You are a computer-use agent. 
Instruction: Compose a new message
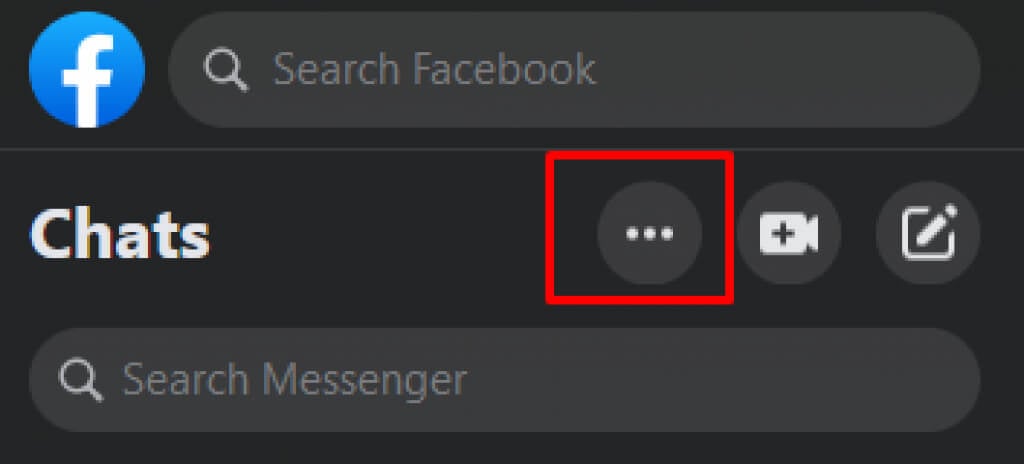928,233
